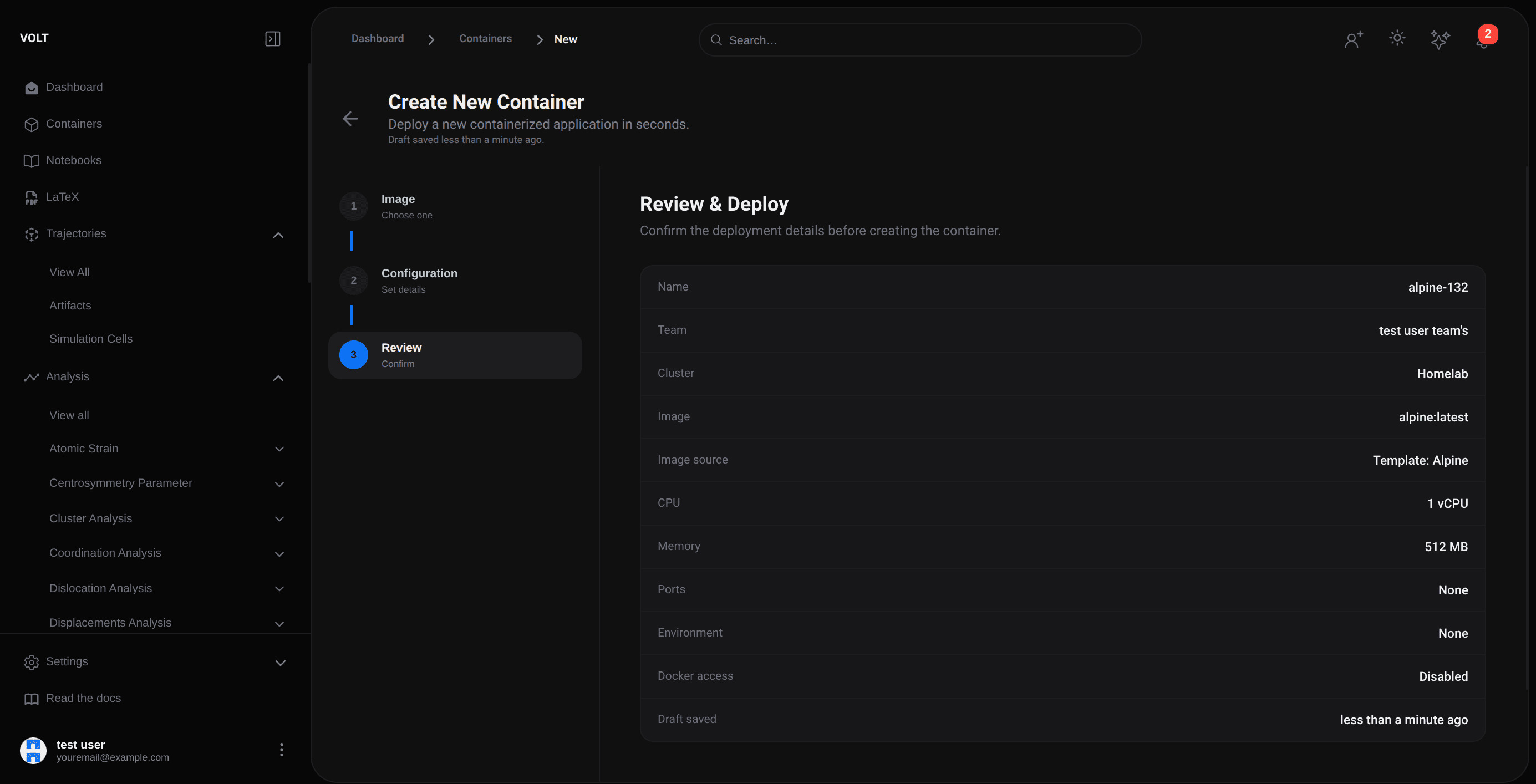
Task: Open Containers from the breadcrumb
Action: click(485, 38)
